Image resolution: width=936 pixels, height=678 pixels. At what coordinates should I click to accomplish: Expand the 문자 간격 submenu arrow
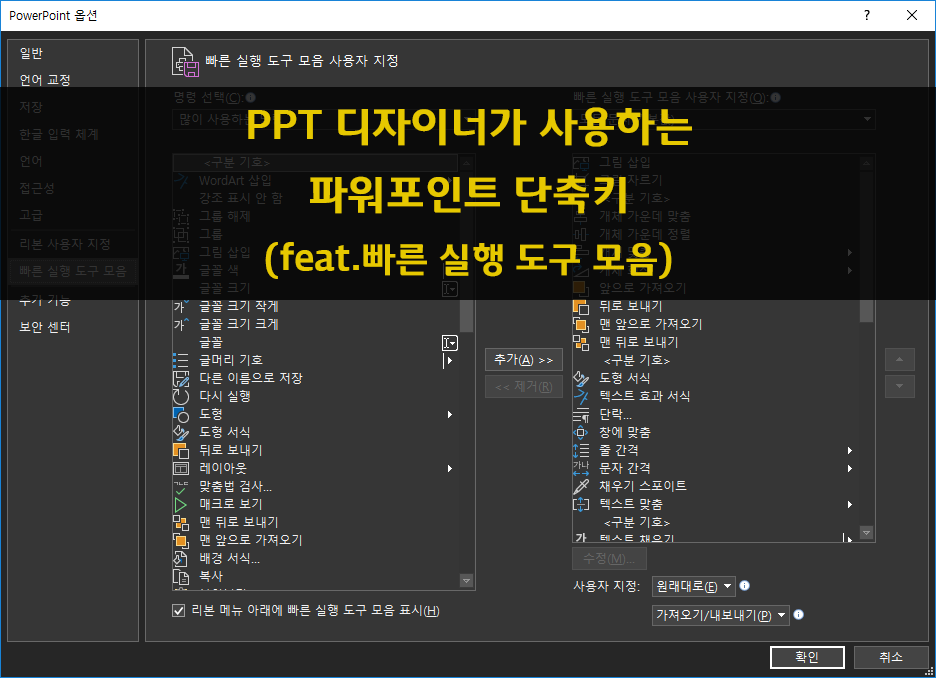click(x=849, y=469)
